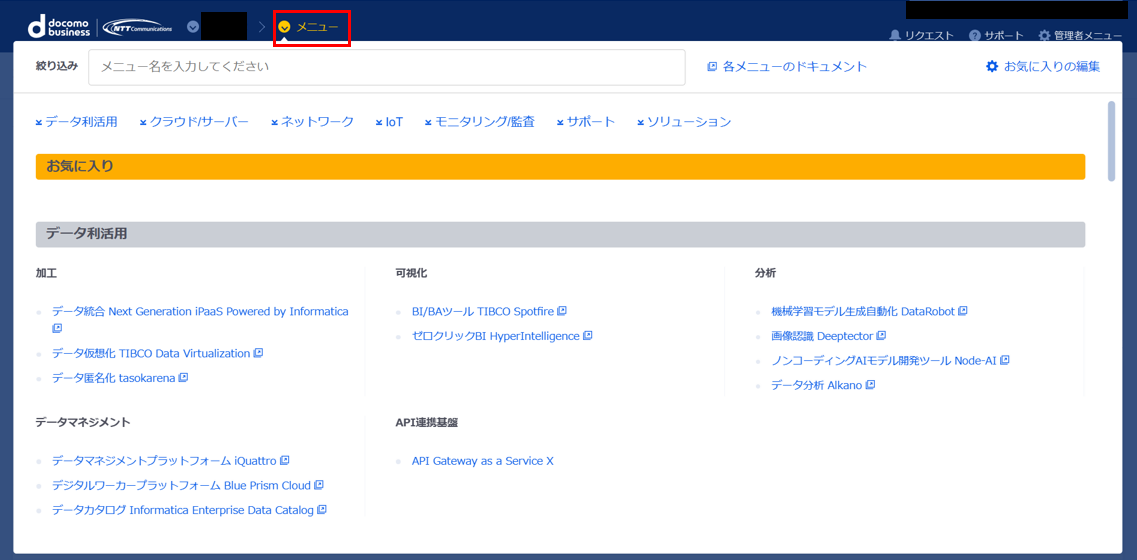Screen dimensions: 1137x560
Task: Open API Gateway as a Service X
Action: coord(482,461)
